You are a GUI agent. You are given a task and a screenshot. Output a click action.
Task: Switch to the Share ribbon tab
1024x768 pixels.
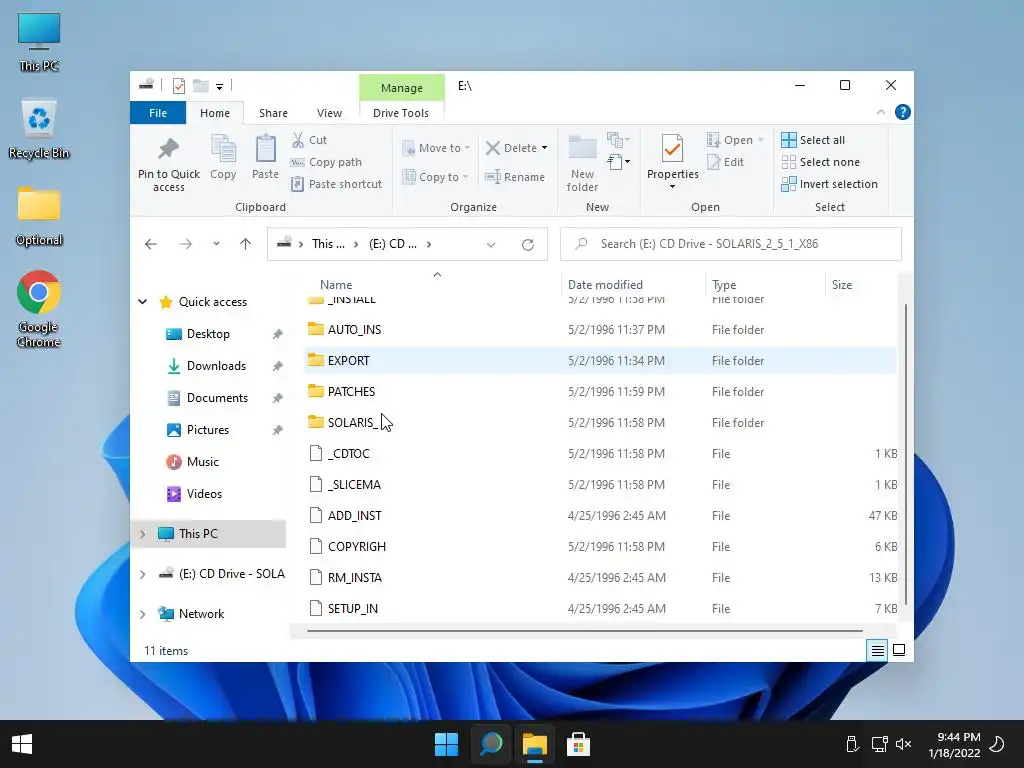(x=273, y=113)
